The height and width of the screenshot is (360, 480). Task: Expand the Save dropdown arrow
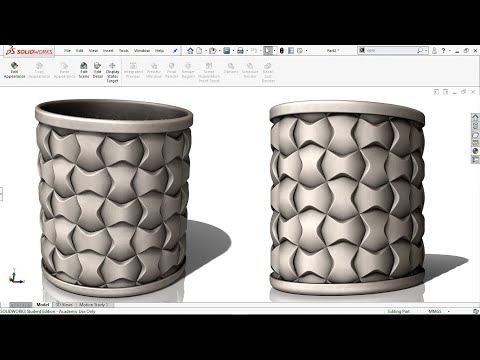point(233,51)
